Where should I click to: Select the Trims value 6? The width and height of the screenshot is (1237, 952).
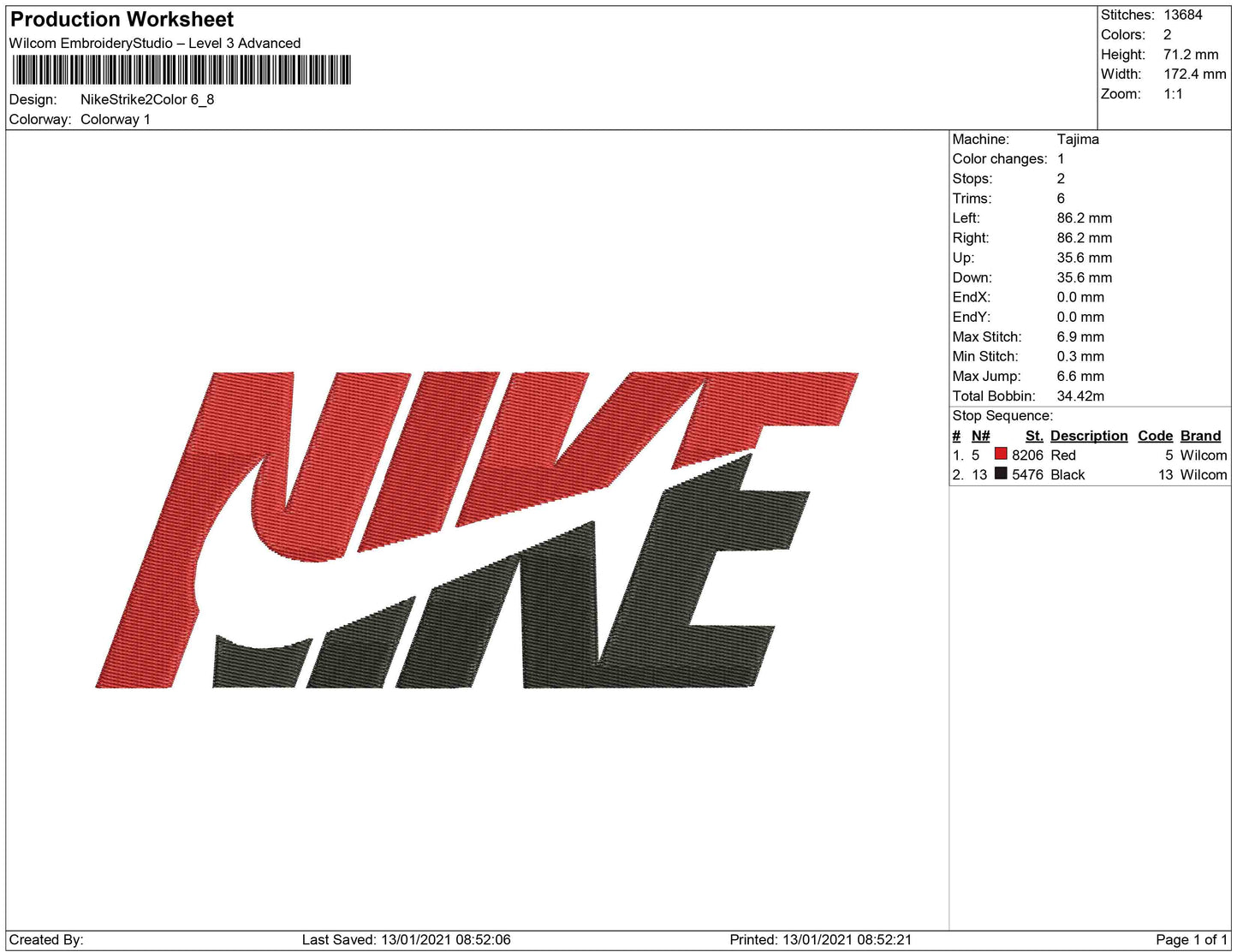(x=1062, y=198)
